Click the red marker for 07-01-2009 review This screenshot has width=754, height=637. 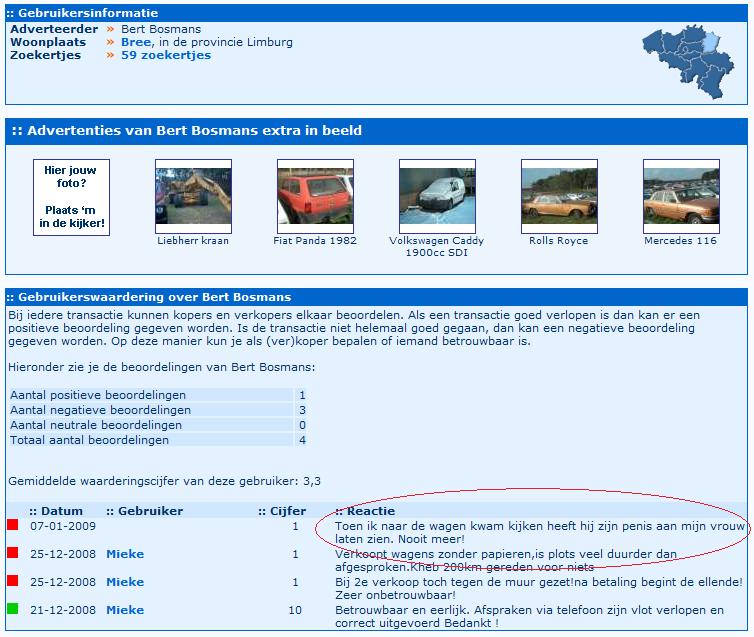[x=13, y=525]
